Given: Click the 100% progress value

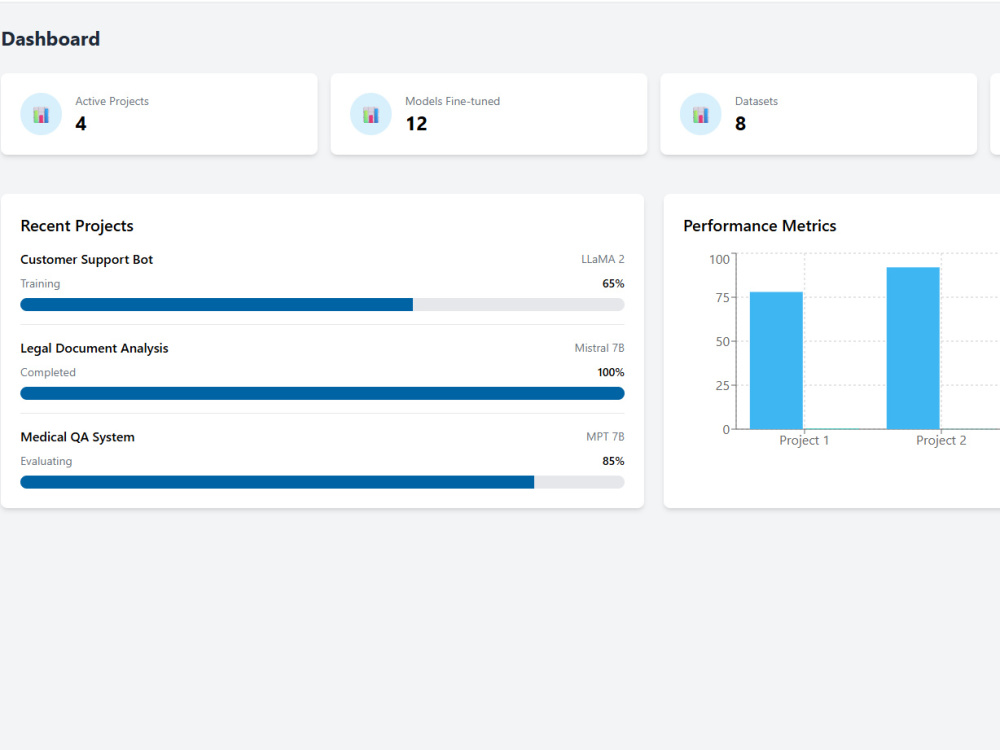Looking at the screenshot, I should [611, 372].
